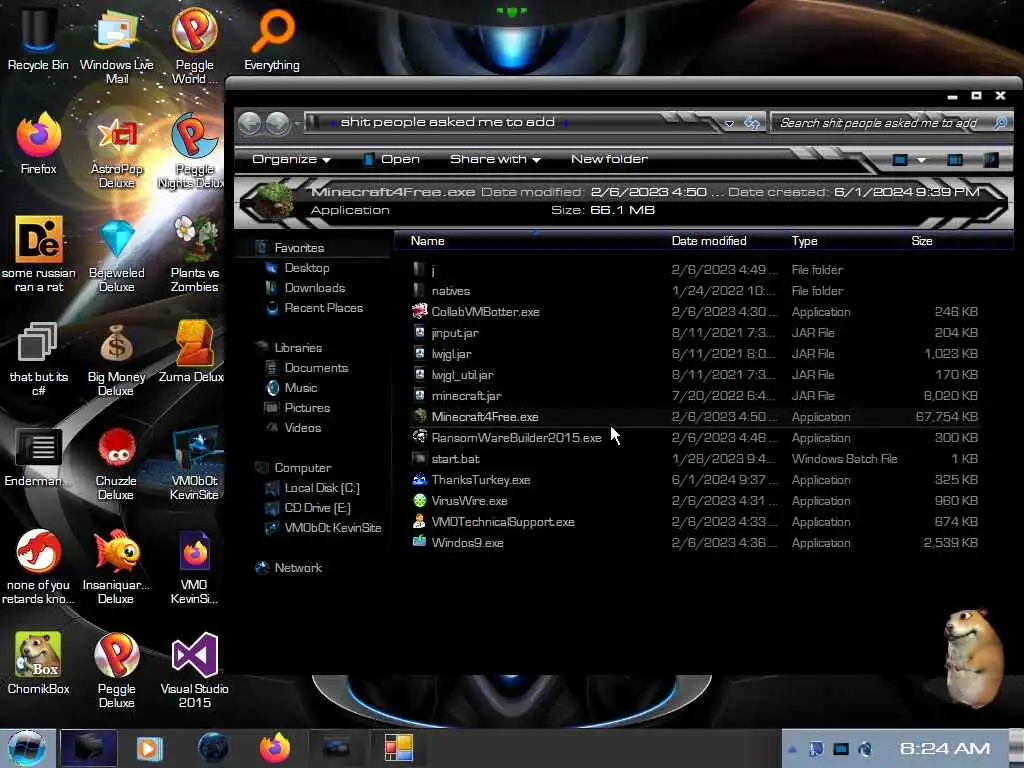Open Recent Places in navigation pane
1024x768 pixels.
coord(323,308)
